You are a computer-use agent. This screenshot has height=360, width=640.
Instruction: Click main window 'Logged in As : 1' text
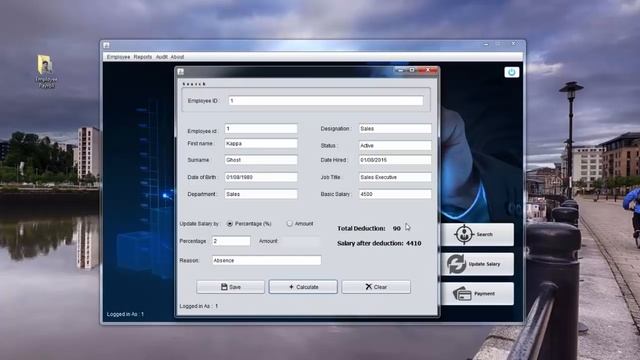click(x=125, y=314)
